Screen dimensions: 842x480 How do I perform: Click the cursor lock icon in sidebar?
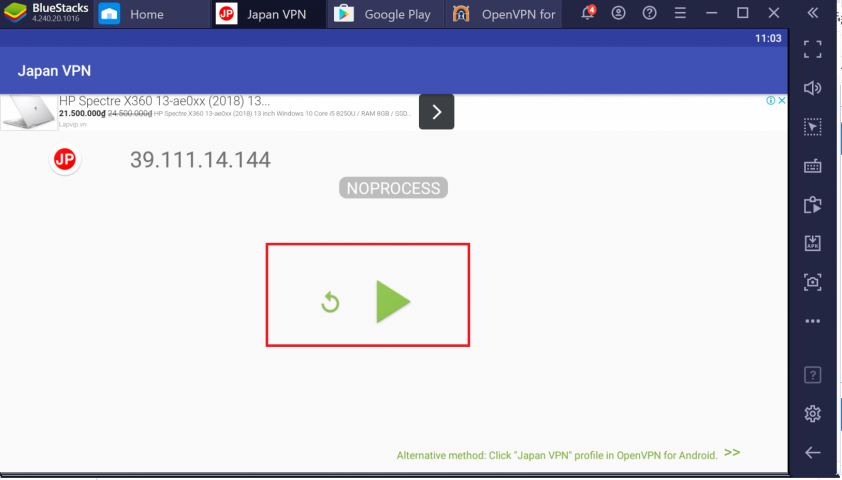click(x=812, y=127)
